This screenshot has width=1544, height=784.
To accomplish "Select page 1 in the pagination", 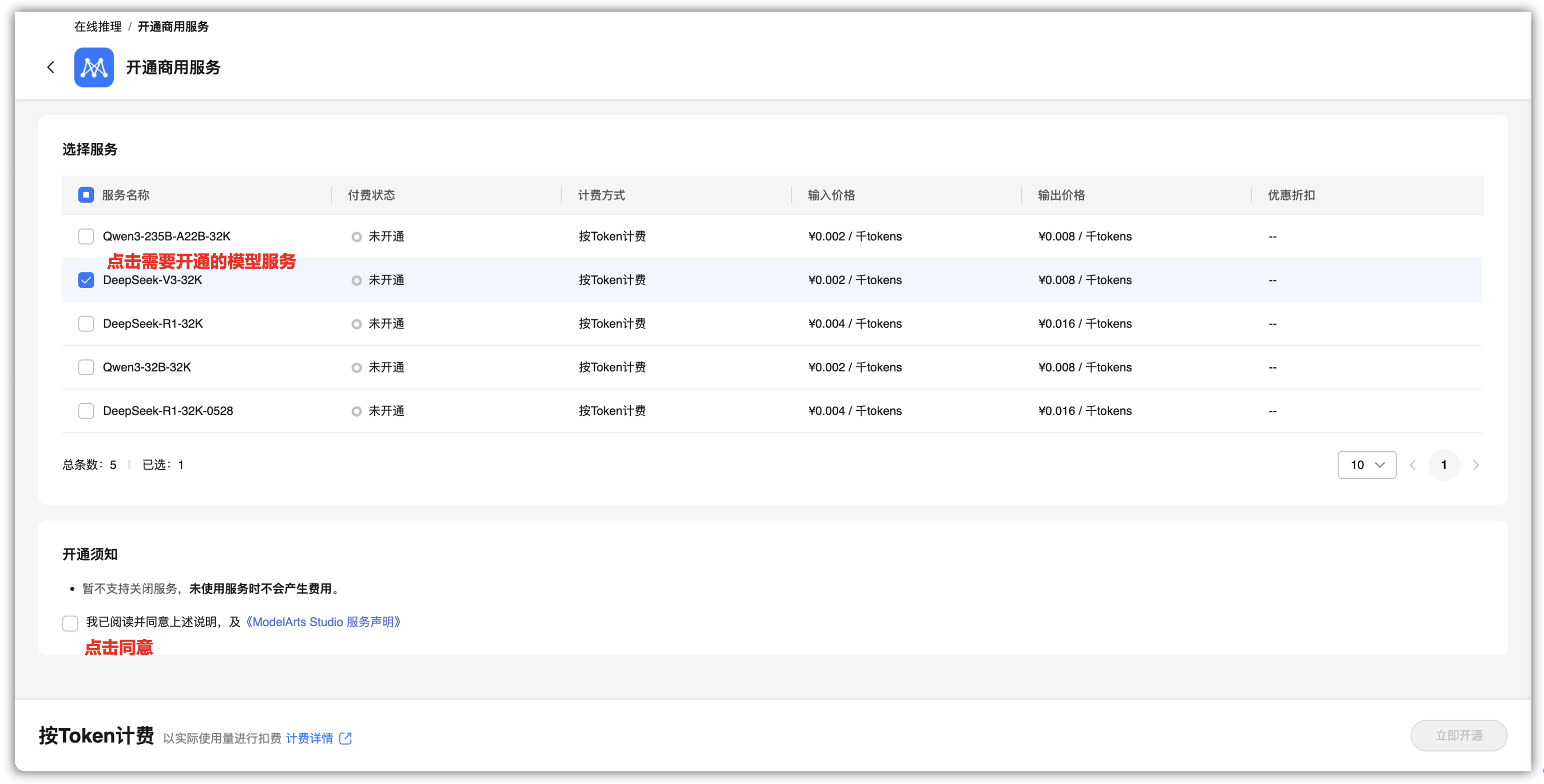I will pos(1444,465).
